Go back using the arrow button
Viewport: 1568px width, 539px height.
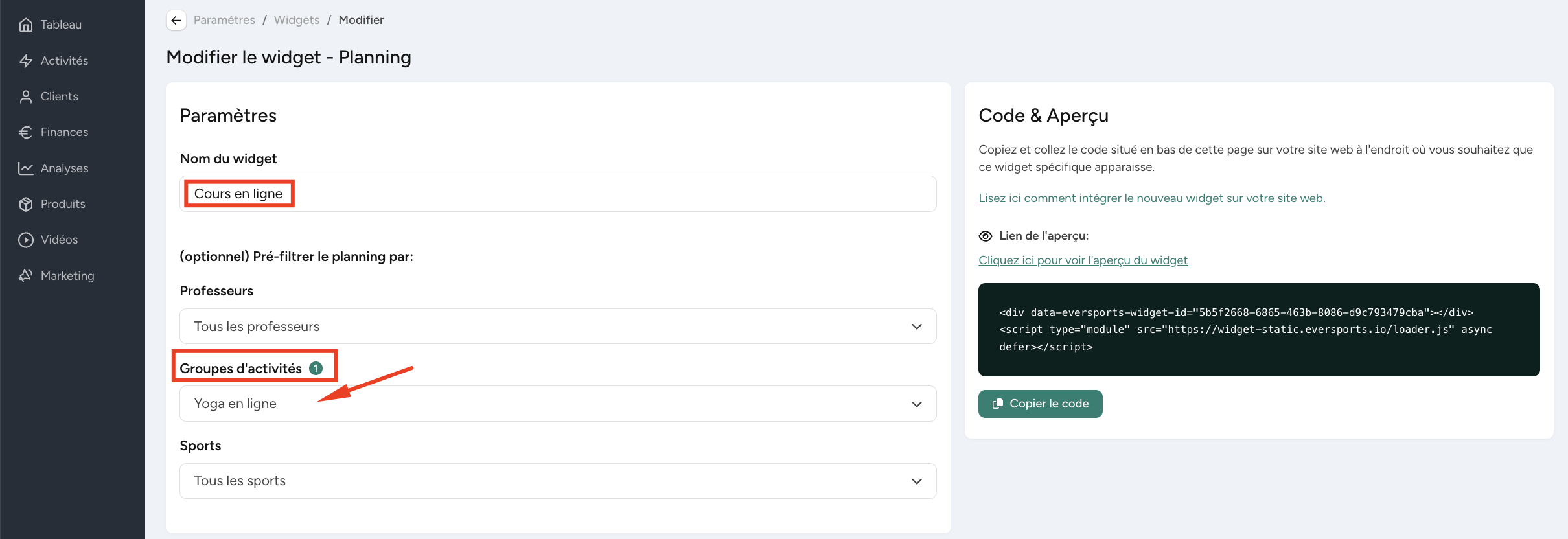point(176,20)
